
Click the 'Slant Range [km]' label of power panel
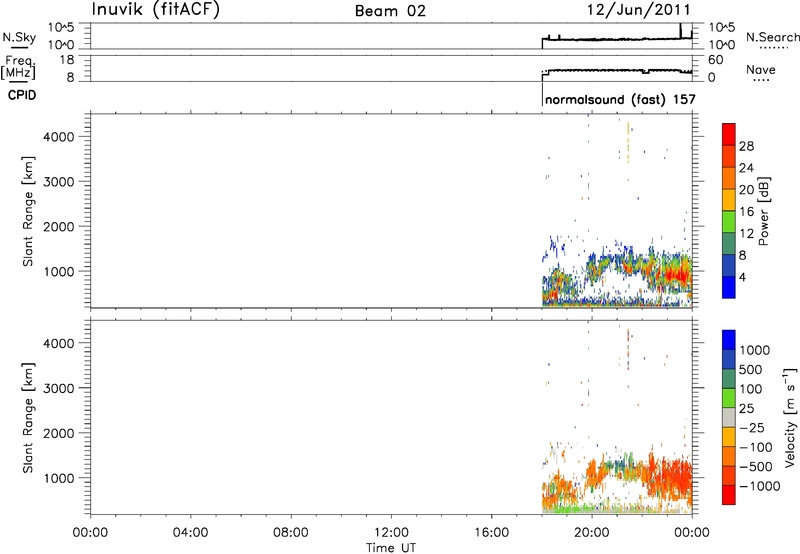(28, 211)
